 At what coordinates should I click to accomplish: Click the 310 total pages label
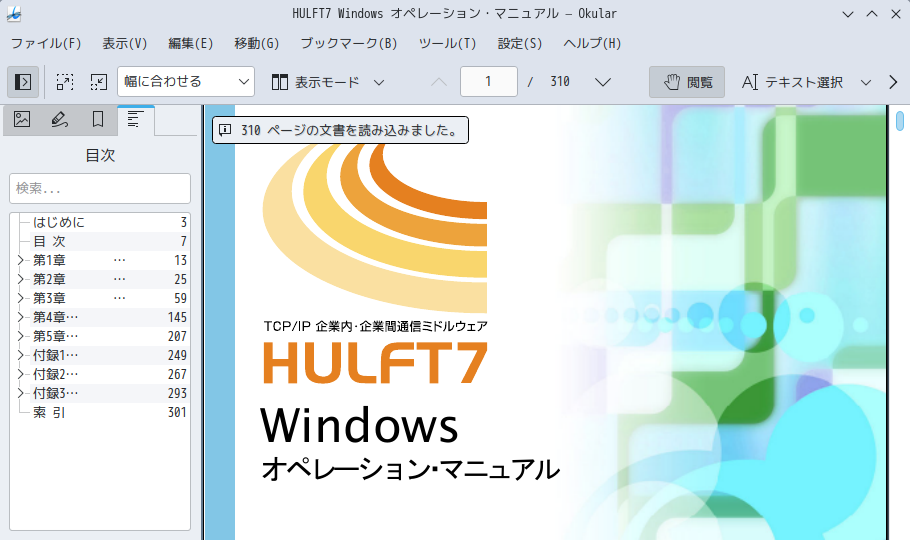pos(560,81)
